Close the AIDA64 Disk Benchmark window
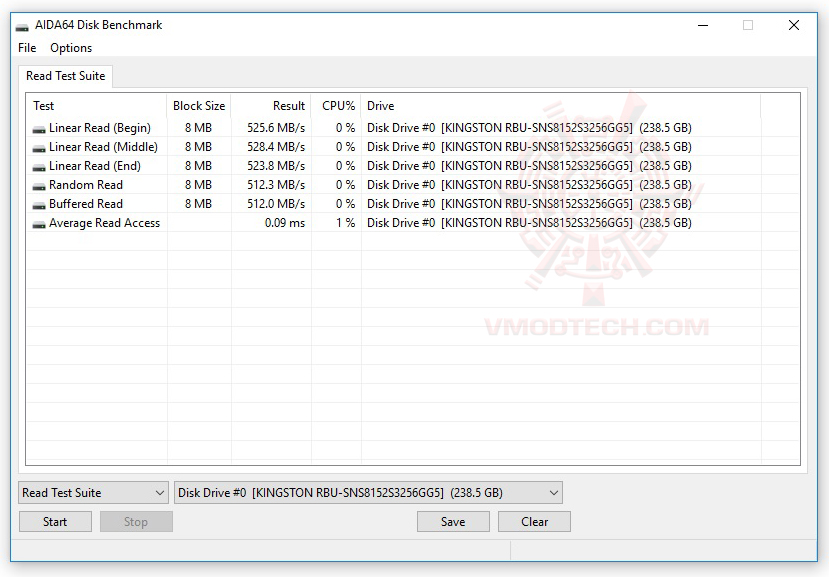The image size is (829, 577). [x=794, y=25]
